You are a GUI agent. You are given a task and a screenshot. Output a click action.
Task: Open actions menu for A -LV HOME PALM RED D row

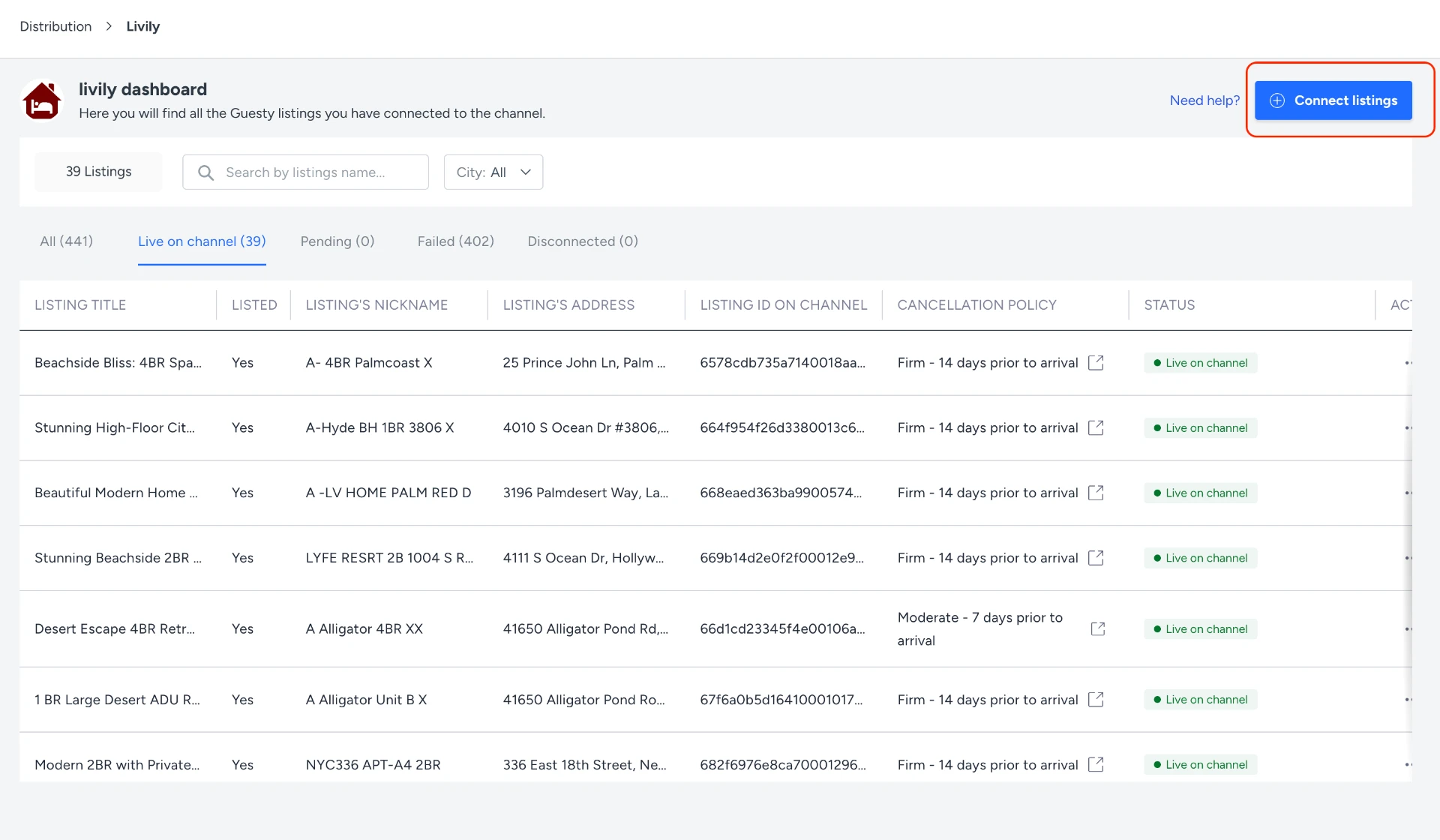[x=1408, y=493]
